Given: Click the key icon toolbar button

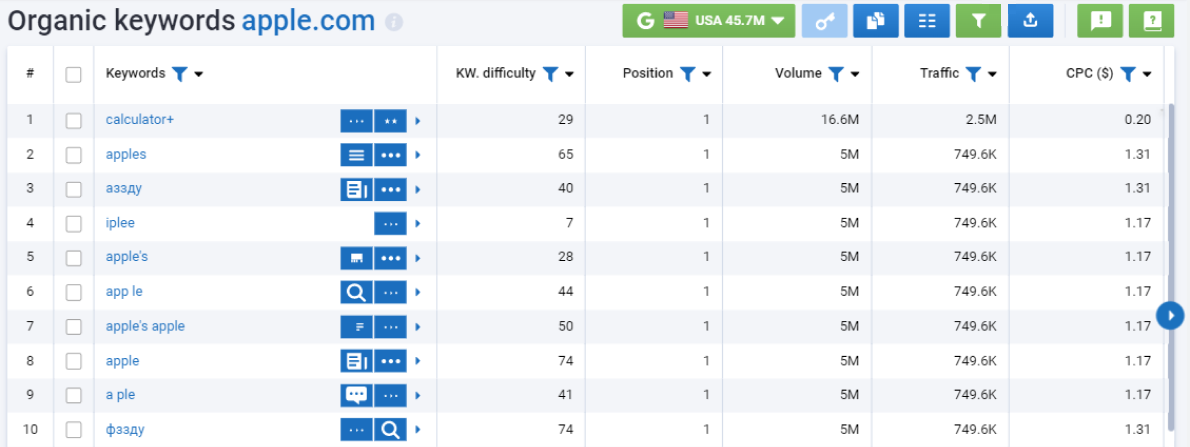Looking at the screenshot, I should point(824,20).
